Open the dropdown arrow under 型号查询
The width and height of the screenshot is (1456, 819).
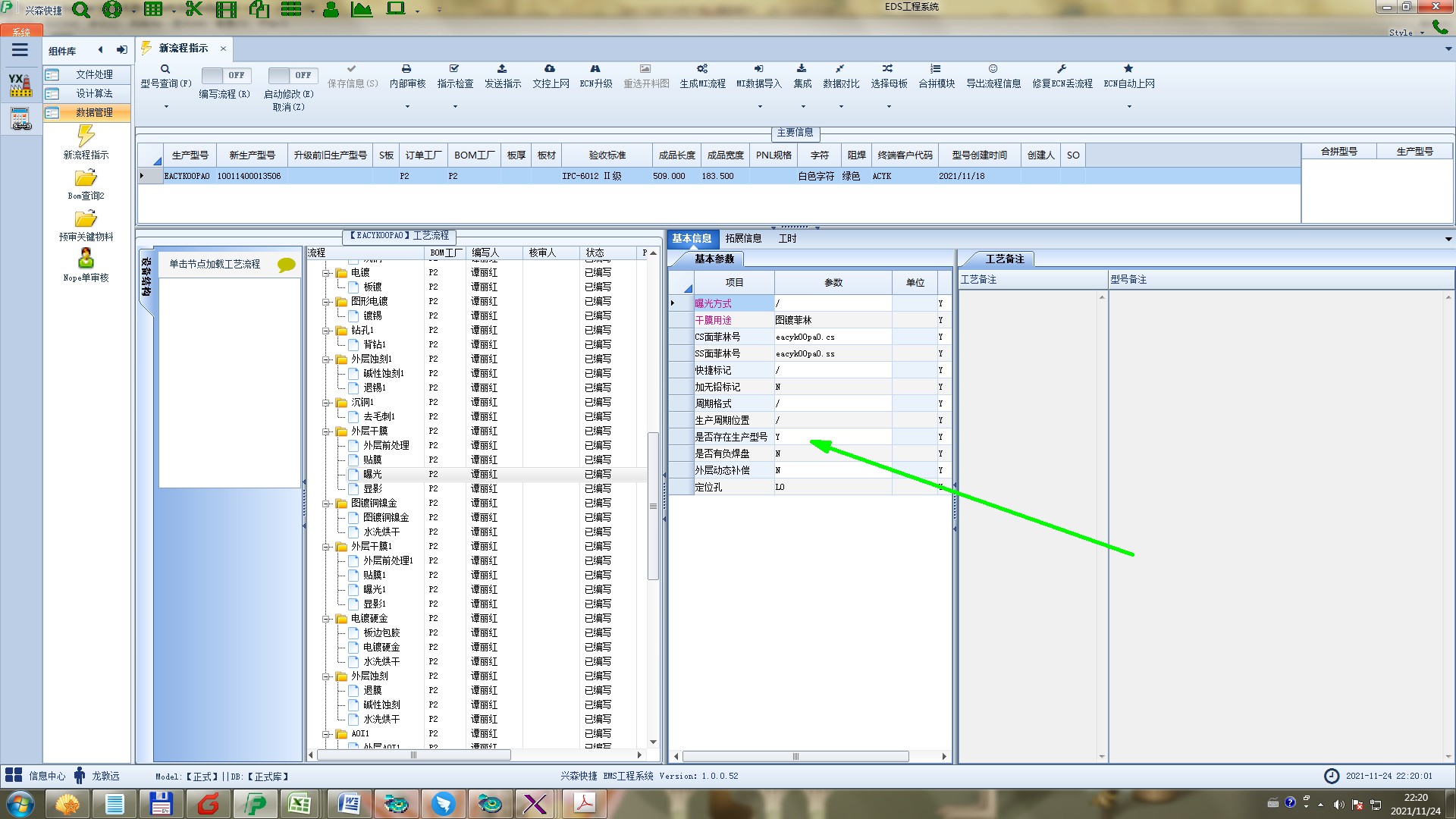tap(166, 107)
